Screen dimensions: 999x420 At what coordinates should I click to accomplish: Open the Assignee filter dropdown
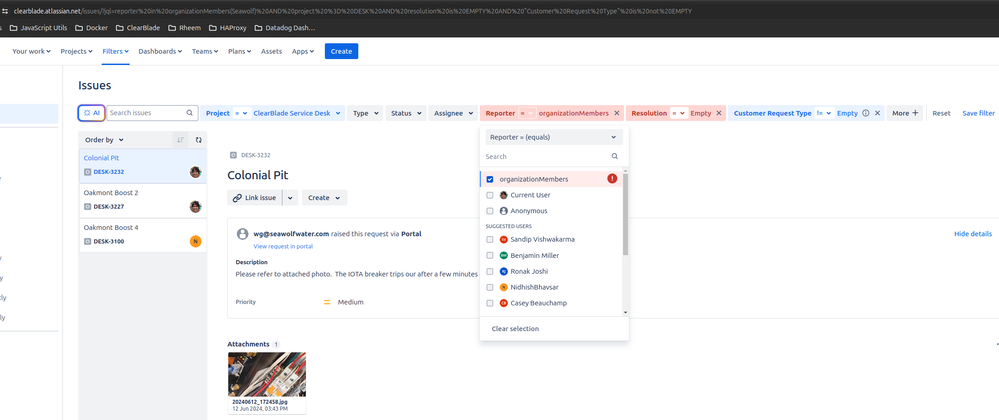click(452, 113)
